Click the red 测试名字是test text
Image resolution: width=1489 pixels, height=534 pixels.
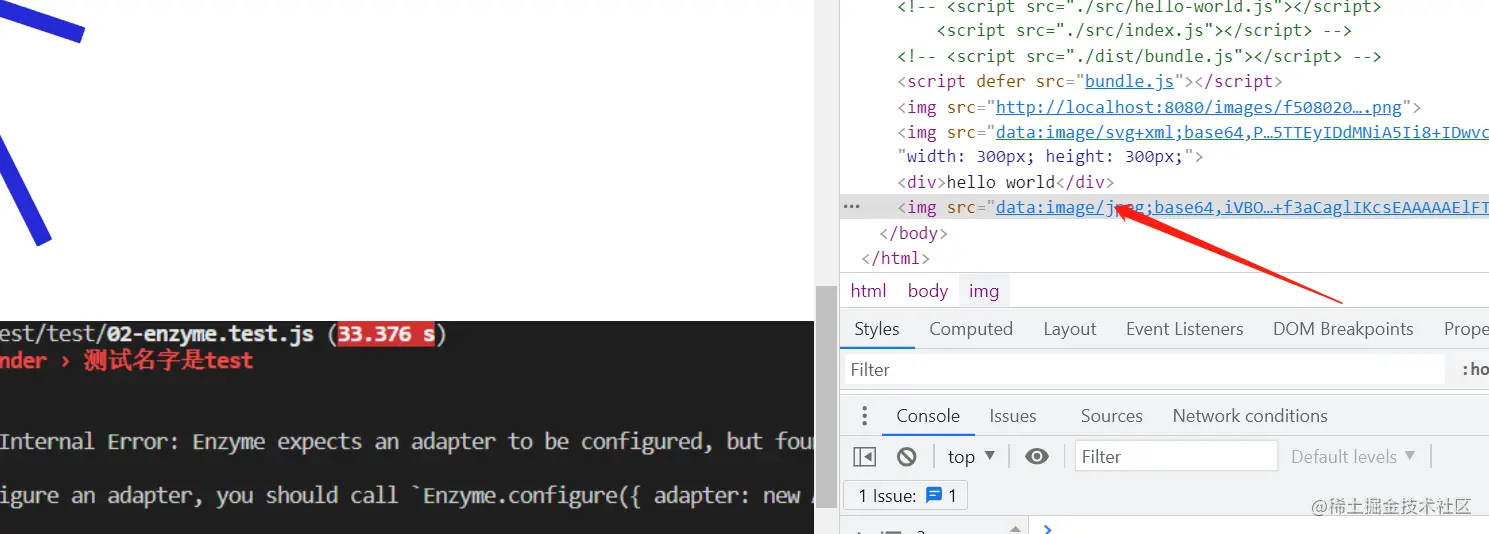(168, 361)
